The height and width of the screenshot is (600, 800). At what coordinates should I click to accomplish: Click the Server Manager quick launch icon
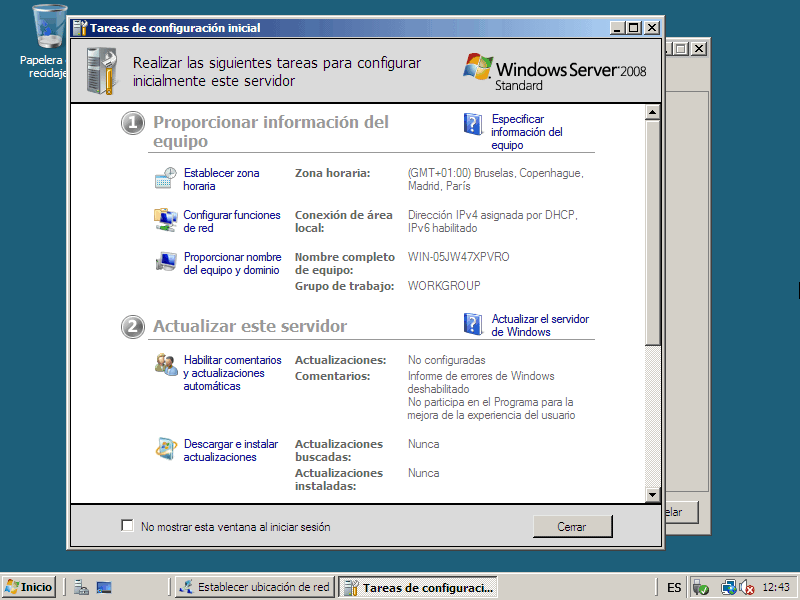(x=81, y=587)
